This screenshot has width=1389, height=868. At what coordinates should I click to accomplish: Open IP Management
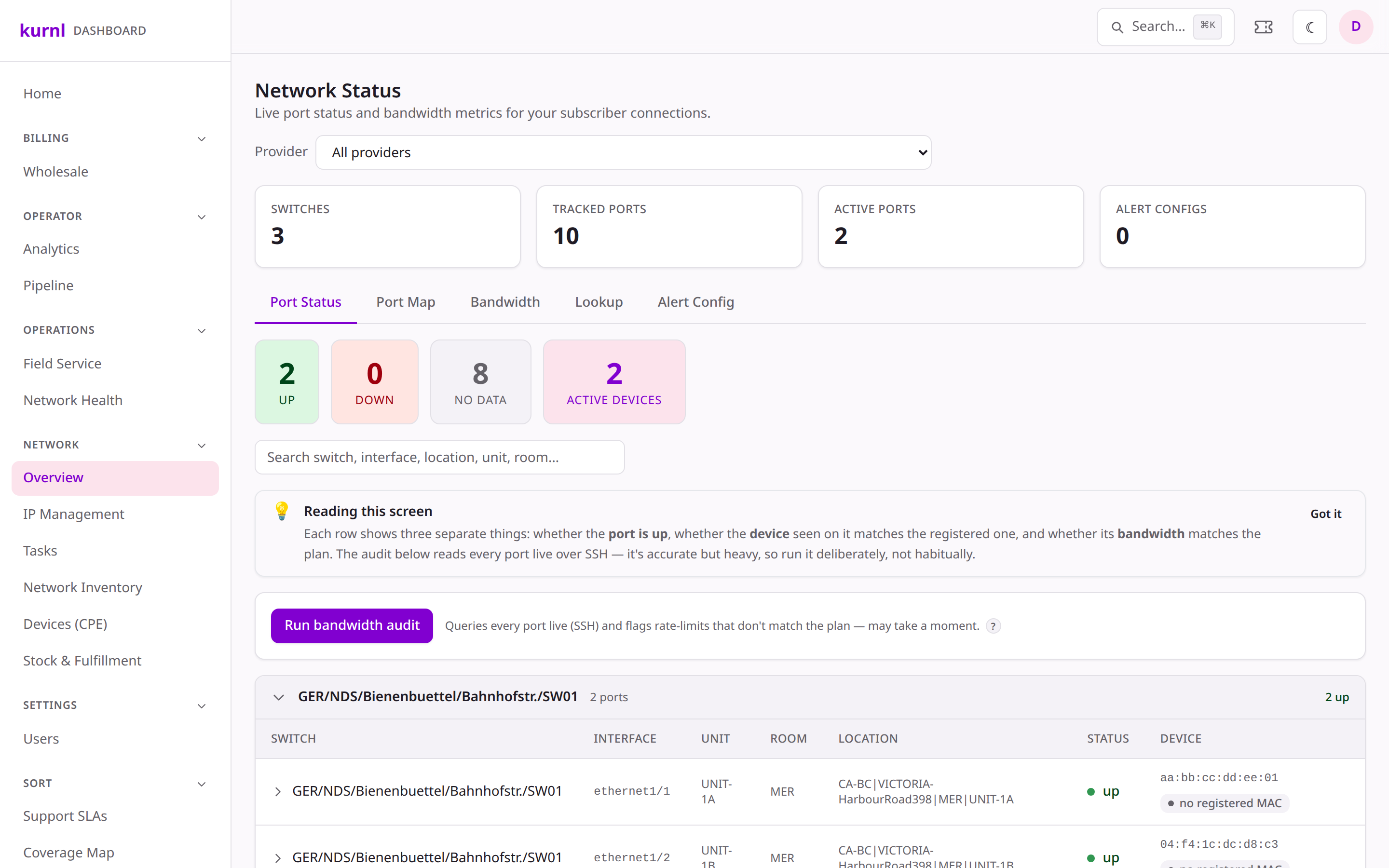(115, 514)
